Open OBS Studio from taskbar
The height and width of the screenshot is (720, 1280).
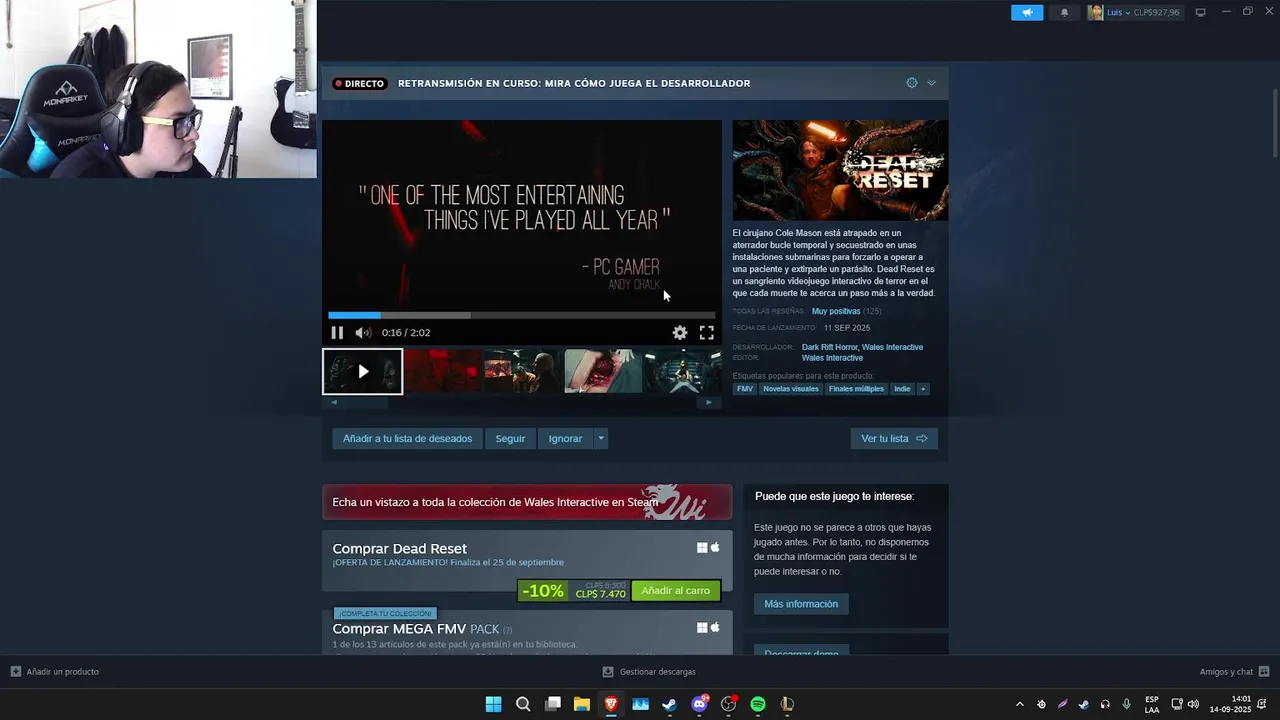(729, 704)
